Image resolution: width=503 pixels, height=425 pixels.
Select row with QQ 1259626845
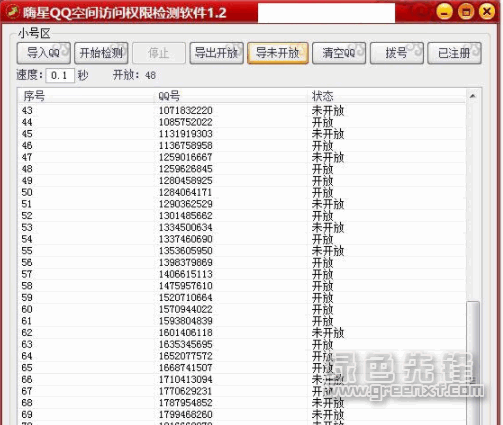pyautogui.click(x=242, y=169)
